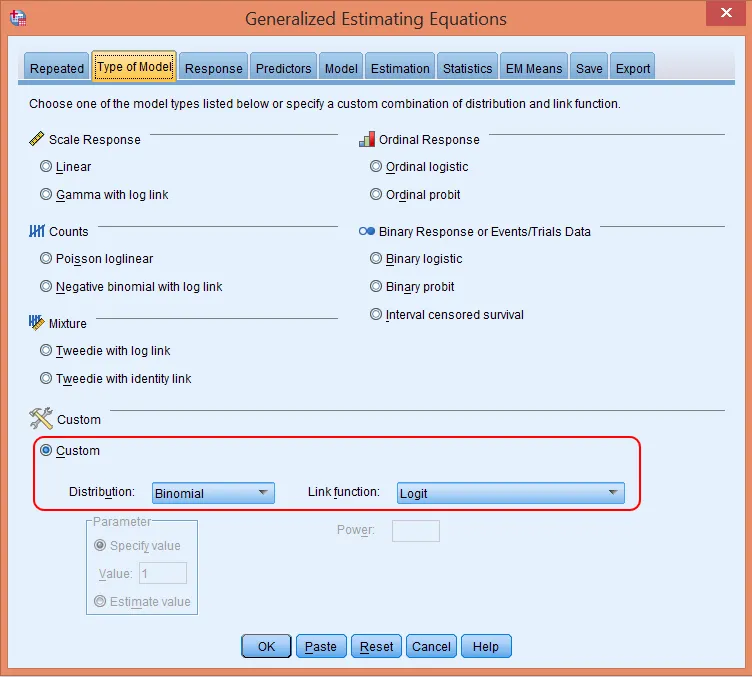Viewport: 752px width, 677px height.
Task: Click the tools icon beside Custom heading
Action: point(41,419)
